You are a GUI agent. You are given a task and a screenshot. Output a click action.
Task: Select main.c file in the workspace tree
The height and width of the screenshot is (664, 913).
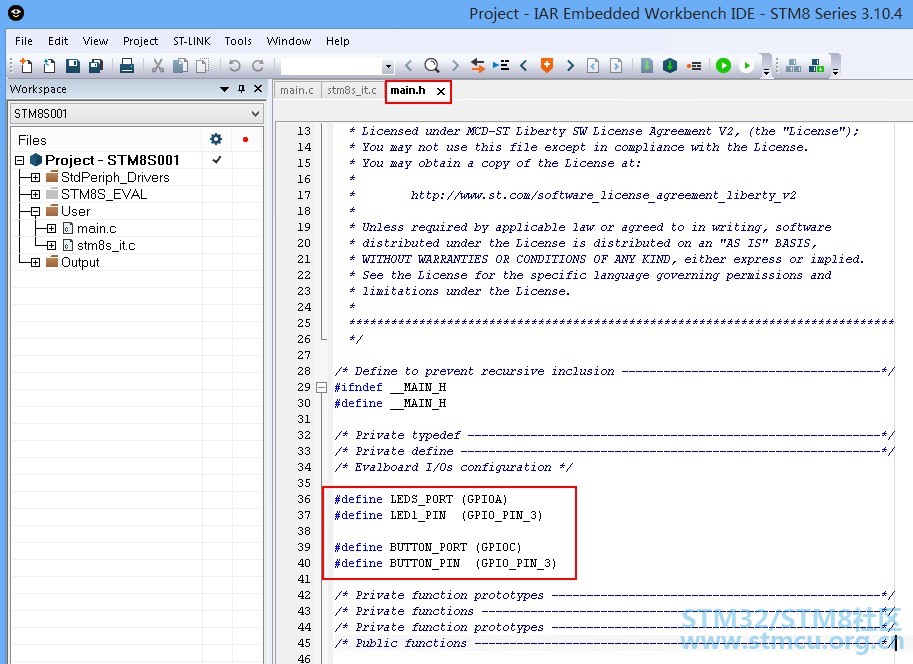pos(97,228)
